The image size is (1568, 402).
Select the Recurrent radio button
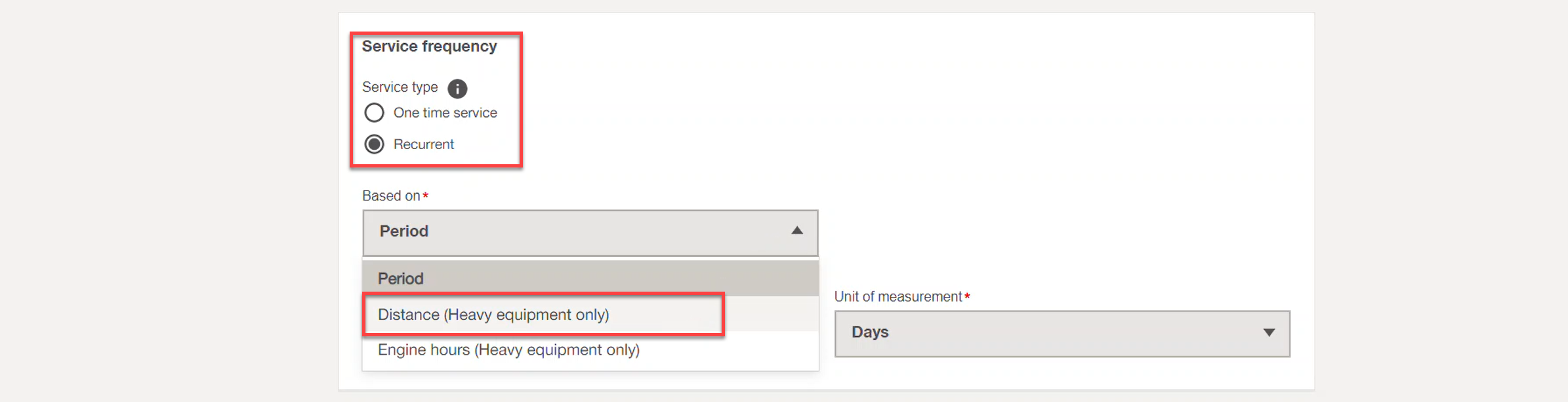[x=374, y=144]
